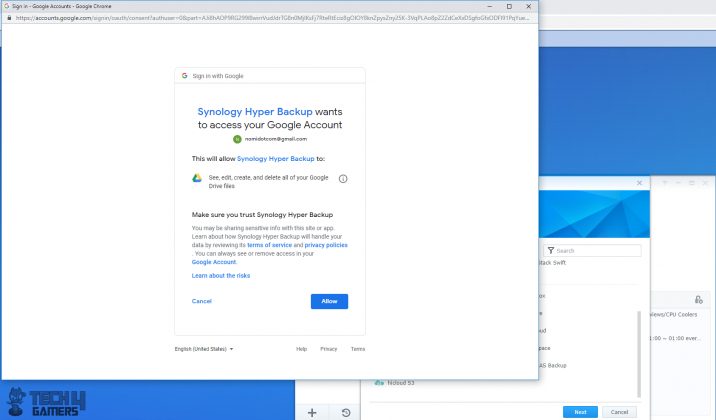
Task: Click the padlock icon in Chrome address bar
Action: pos(9,18)
